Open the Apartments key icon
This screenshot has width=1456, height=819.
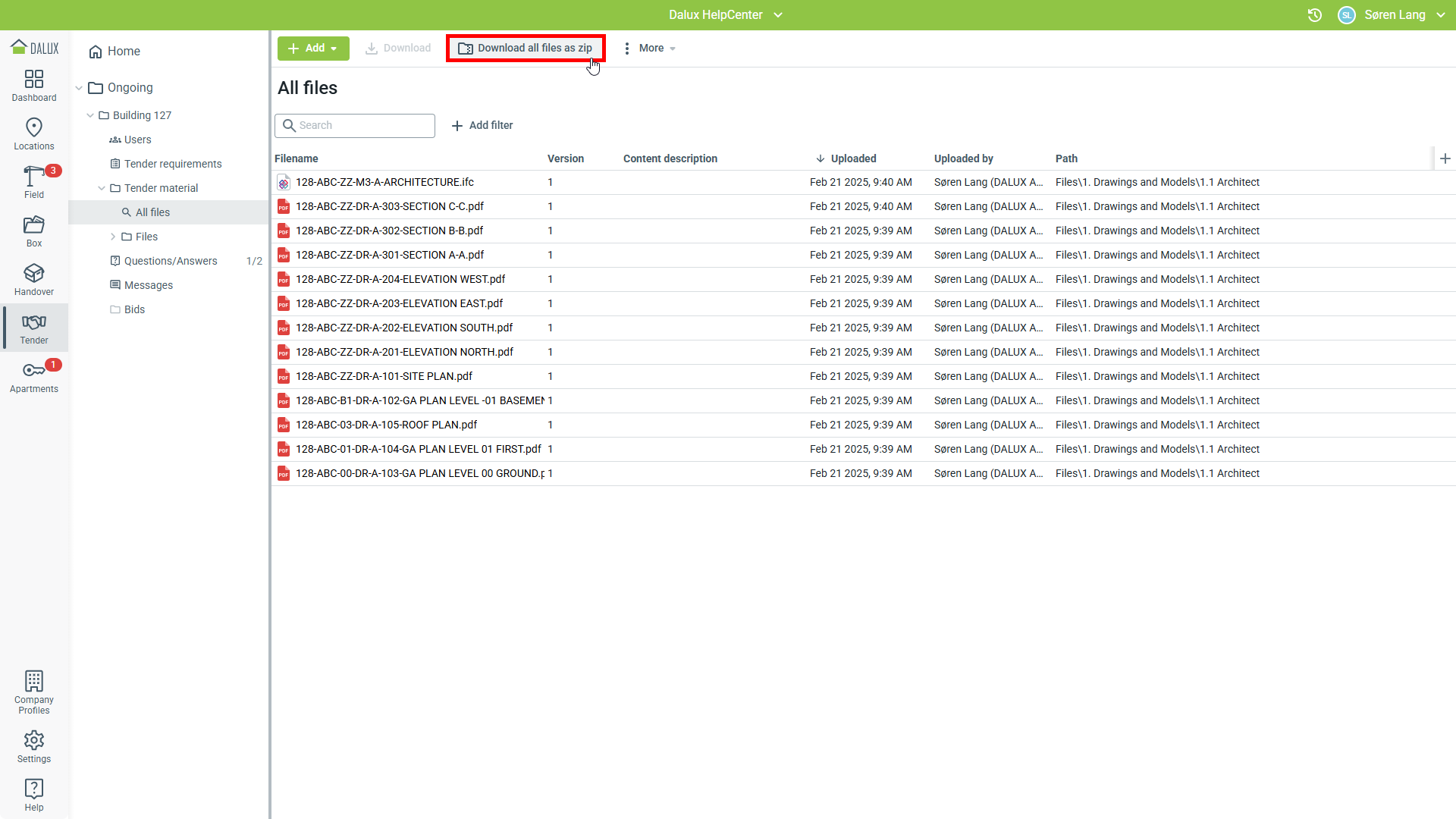[x=33, y=370]
